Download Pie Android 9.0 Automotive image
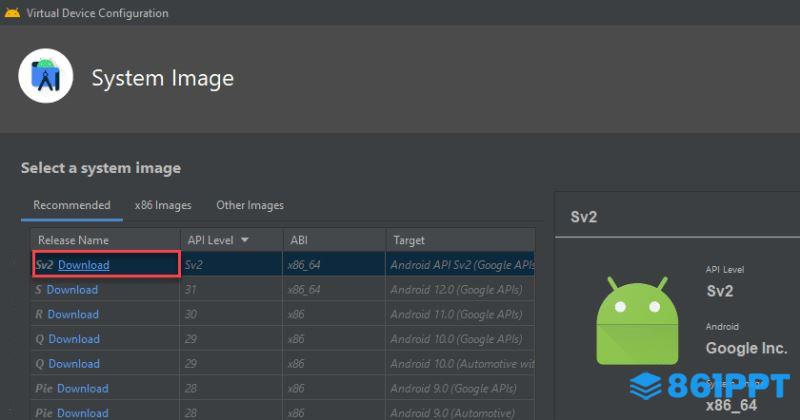The width and height of the screenshot is (800, 420). (x=83, y=413)
